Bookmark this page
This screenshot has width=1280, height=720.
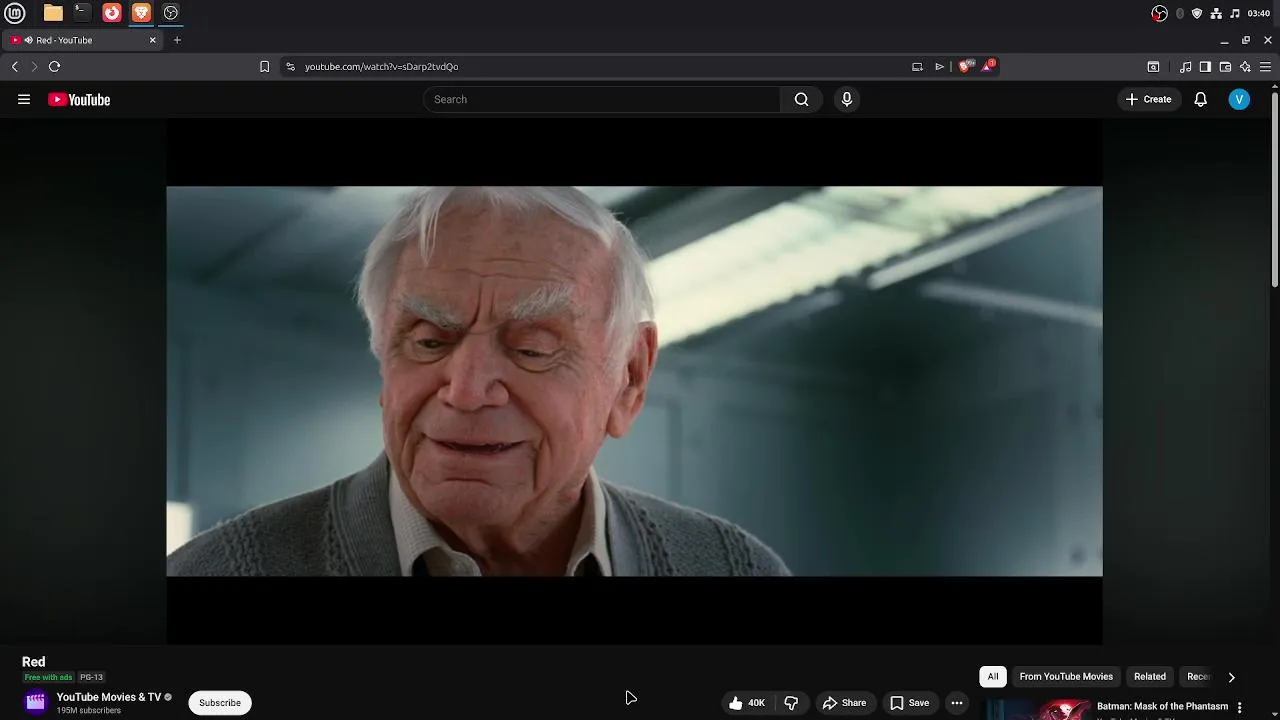pyautogui.click(x=264, y=66)
